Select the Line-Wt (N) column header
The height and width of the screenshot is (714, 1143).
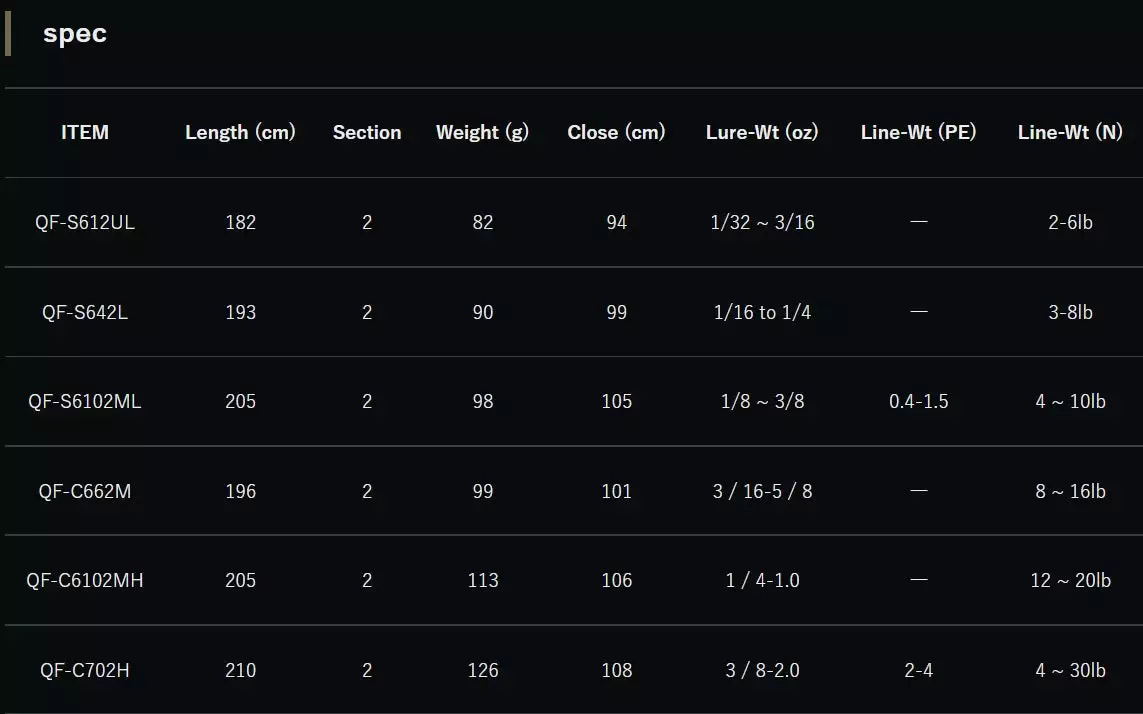click(x=1070, y=132)
